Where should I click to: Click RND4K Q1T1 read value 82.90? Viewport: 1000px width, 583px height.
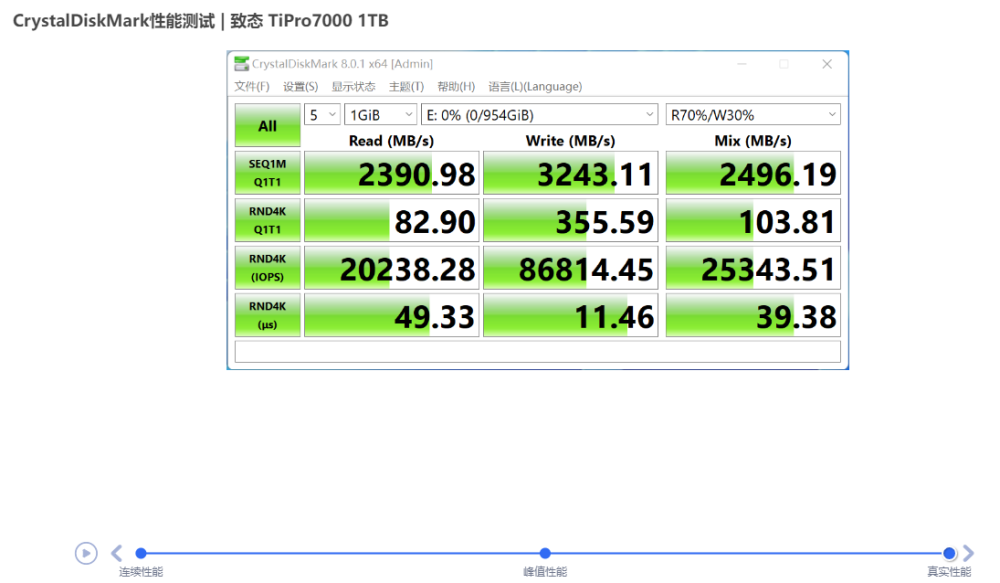(x=392, y=220)
